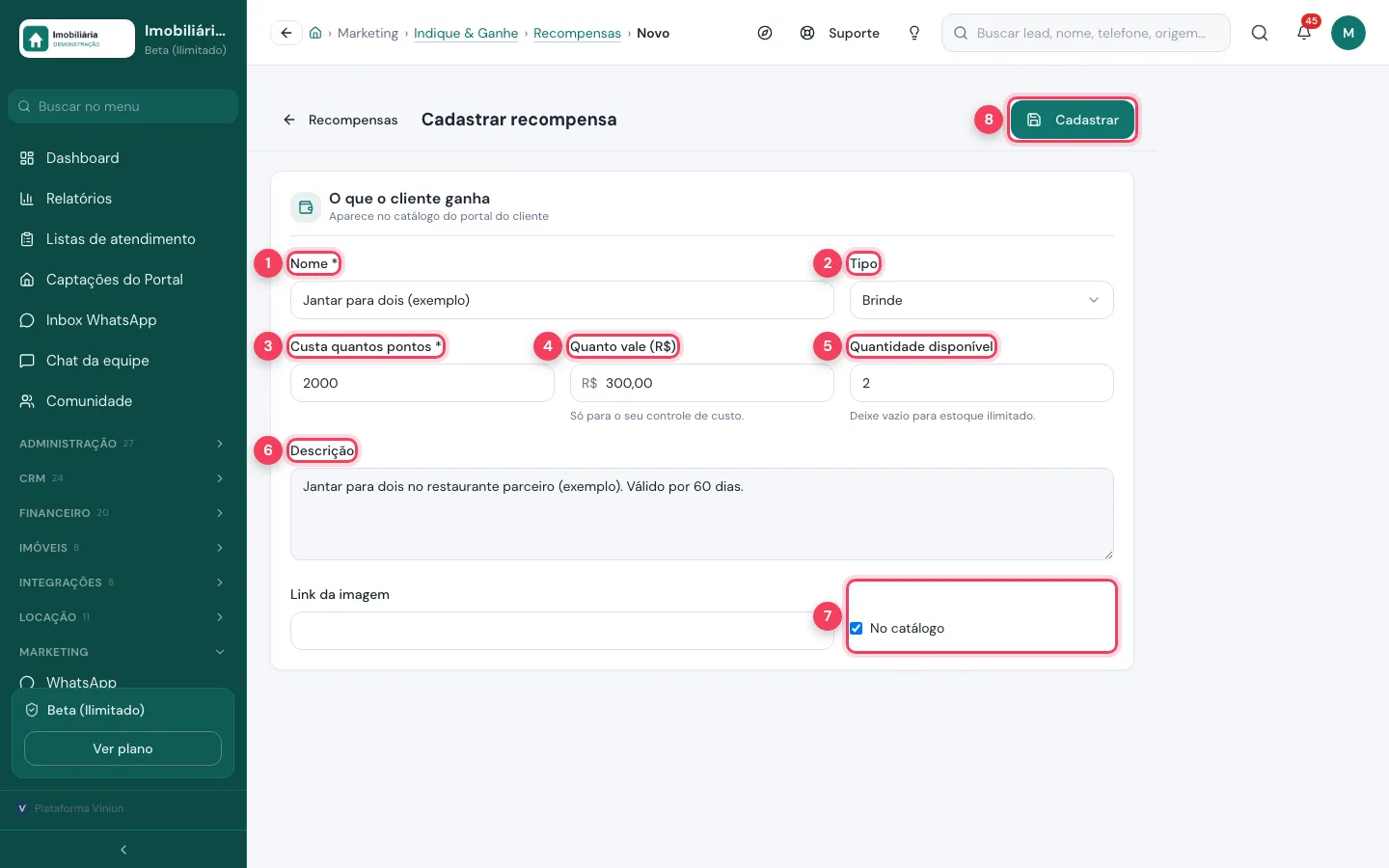1389x868 pixels.
Task: Click the Dashboard grid icon
Action: pos(27,158)
